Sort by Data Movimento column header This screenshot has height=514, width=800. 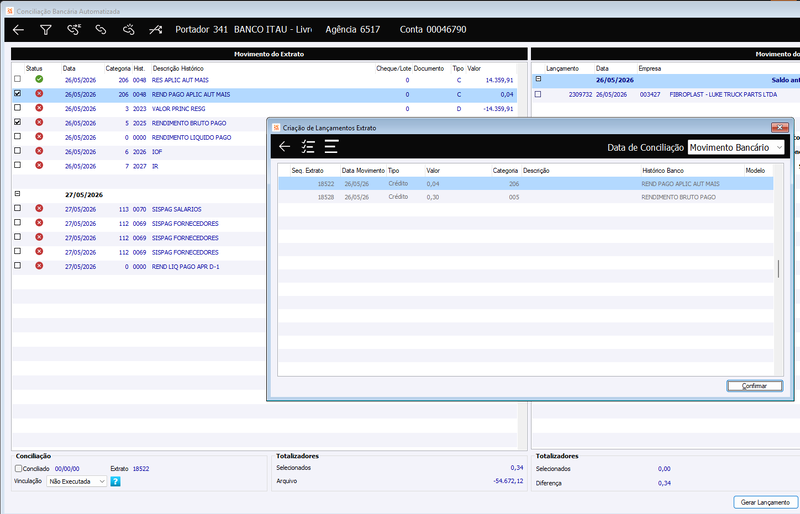pos(363,170)
